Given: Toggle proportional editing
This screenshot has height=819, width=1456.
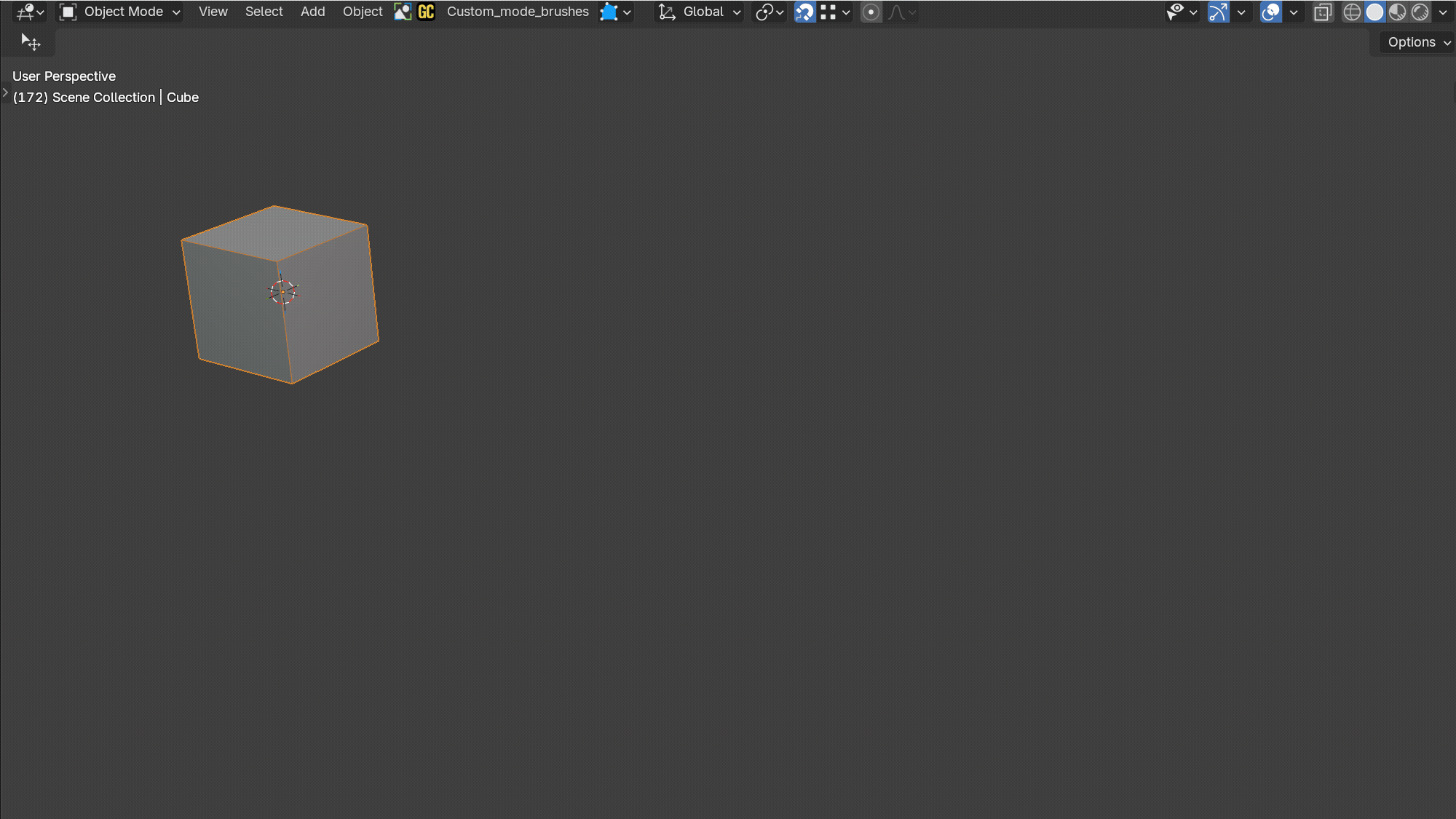Looking at the screenshot, I should click(x=871, y=12).
